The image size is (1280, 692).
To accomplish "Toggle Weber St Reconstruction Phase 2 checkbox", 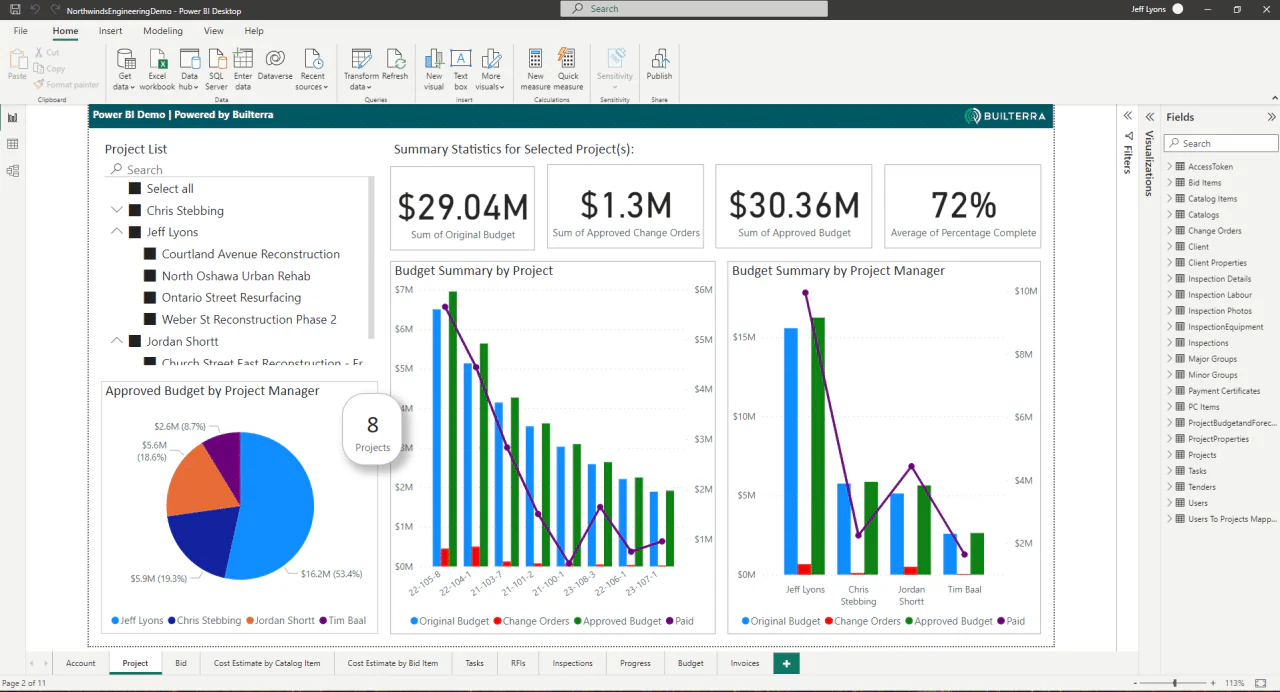I will pyautogui.click(x=151, y=319).
